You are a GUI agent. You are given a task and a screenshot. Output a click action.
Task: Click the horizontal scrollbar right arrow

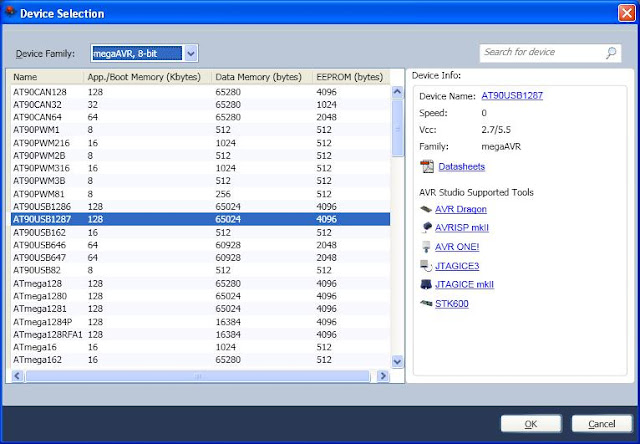[x=383, y=375]
